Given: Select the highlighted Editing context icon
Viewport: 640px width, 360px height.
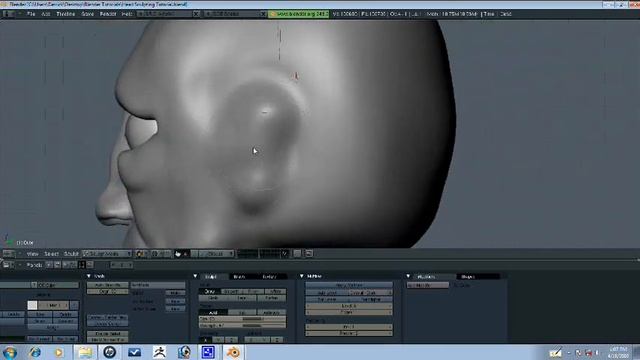Looking at the screenshot, I should (x=82, y=265).
